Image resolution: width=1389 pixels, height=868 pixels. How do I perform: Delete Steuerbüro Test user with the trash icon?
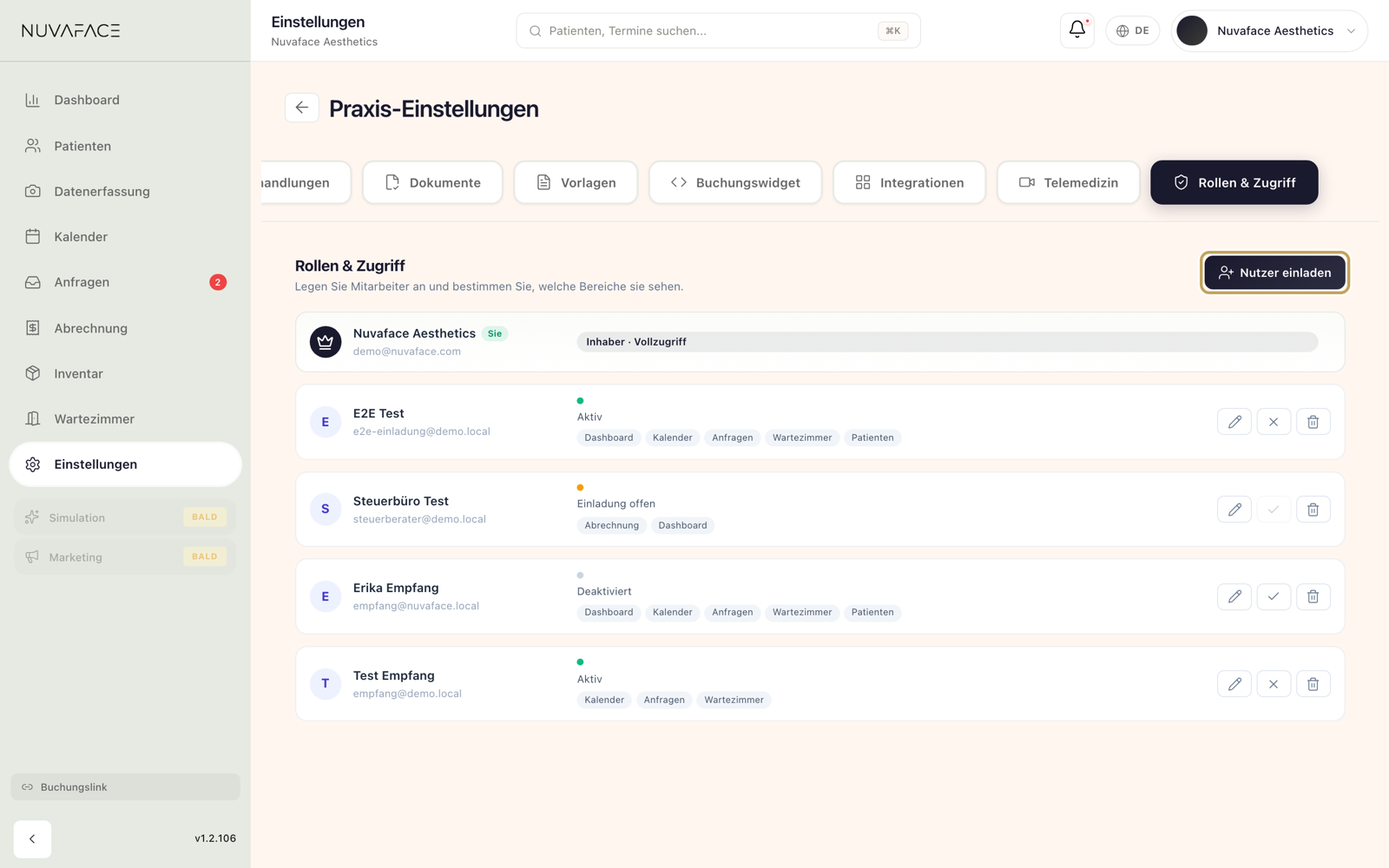coord(1313,510)
